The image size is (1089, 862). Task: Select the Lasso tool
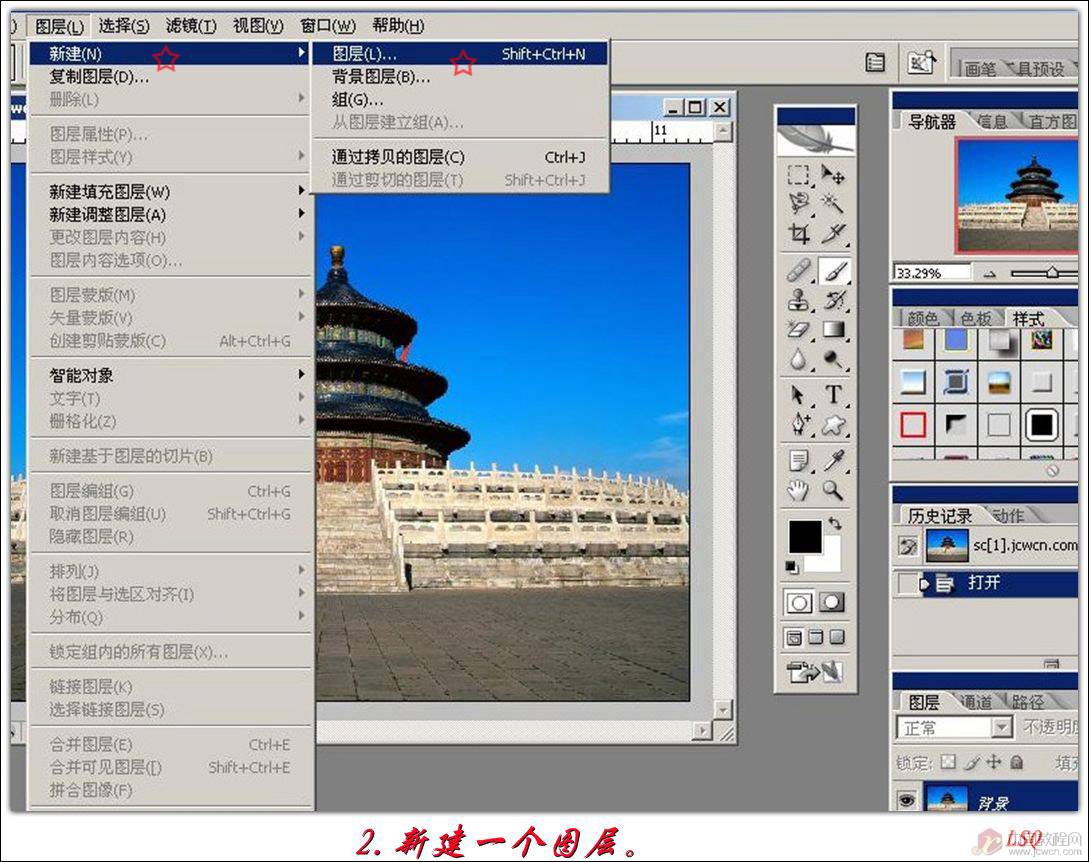click(798, 203)
